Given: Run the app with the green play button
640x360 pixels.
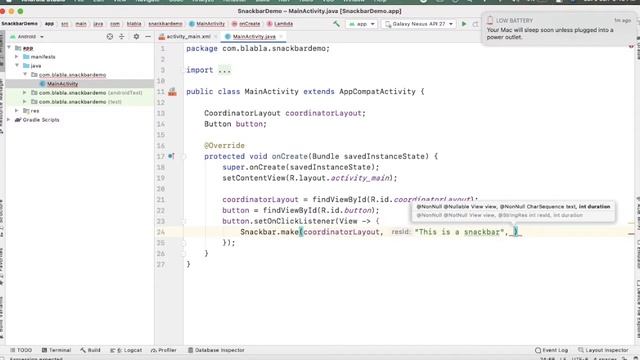Looking at the screenshot, I should [x=464, y=24].
